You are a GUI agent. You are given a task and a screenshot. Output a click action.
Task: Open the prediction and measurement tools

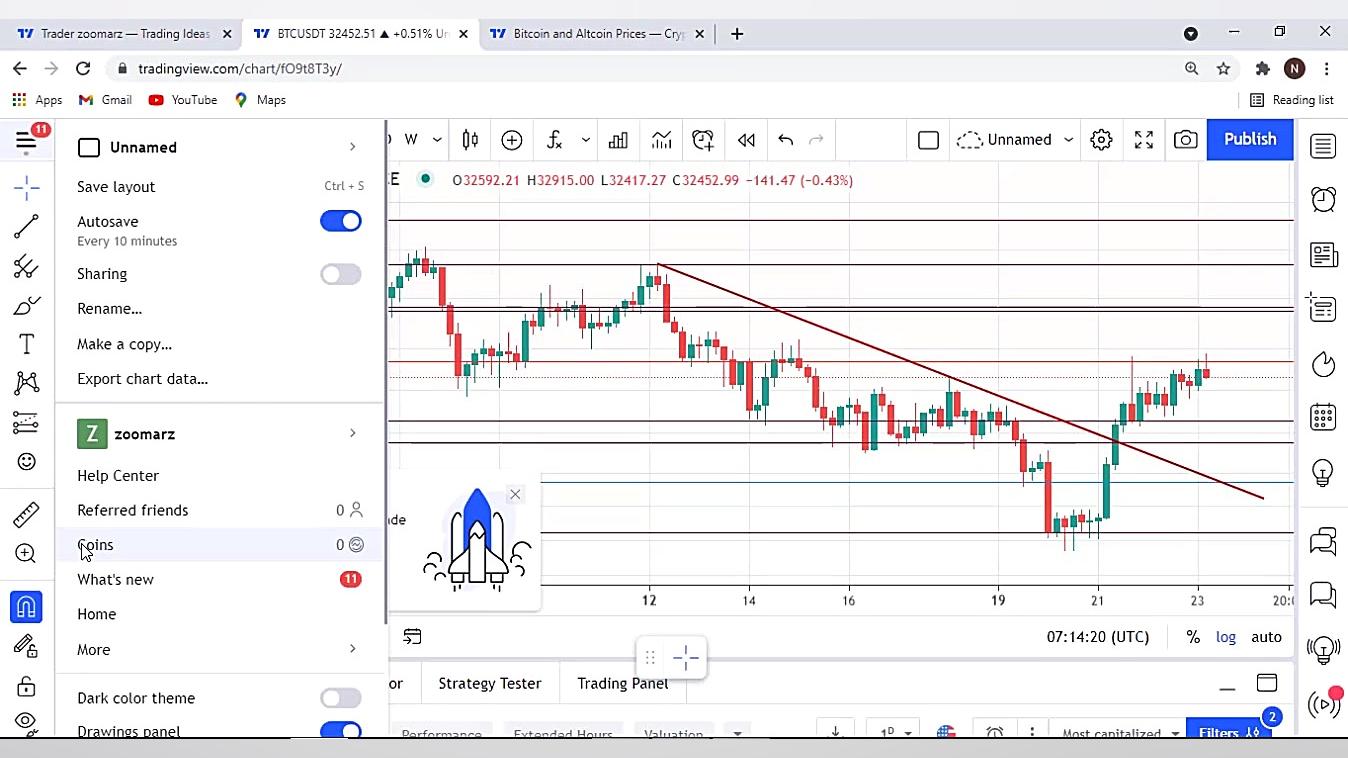pos(26,423)
